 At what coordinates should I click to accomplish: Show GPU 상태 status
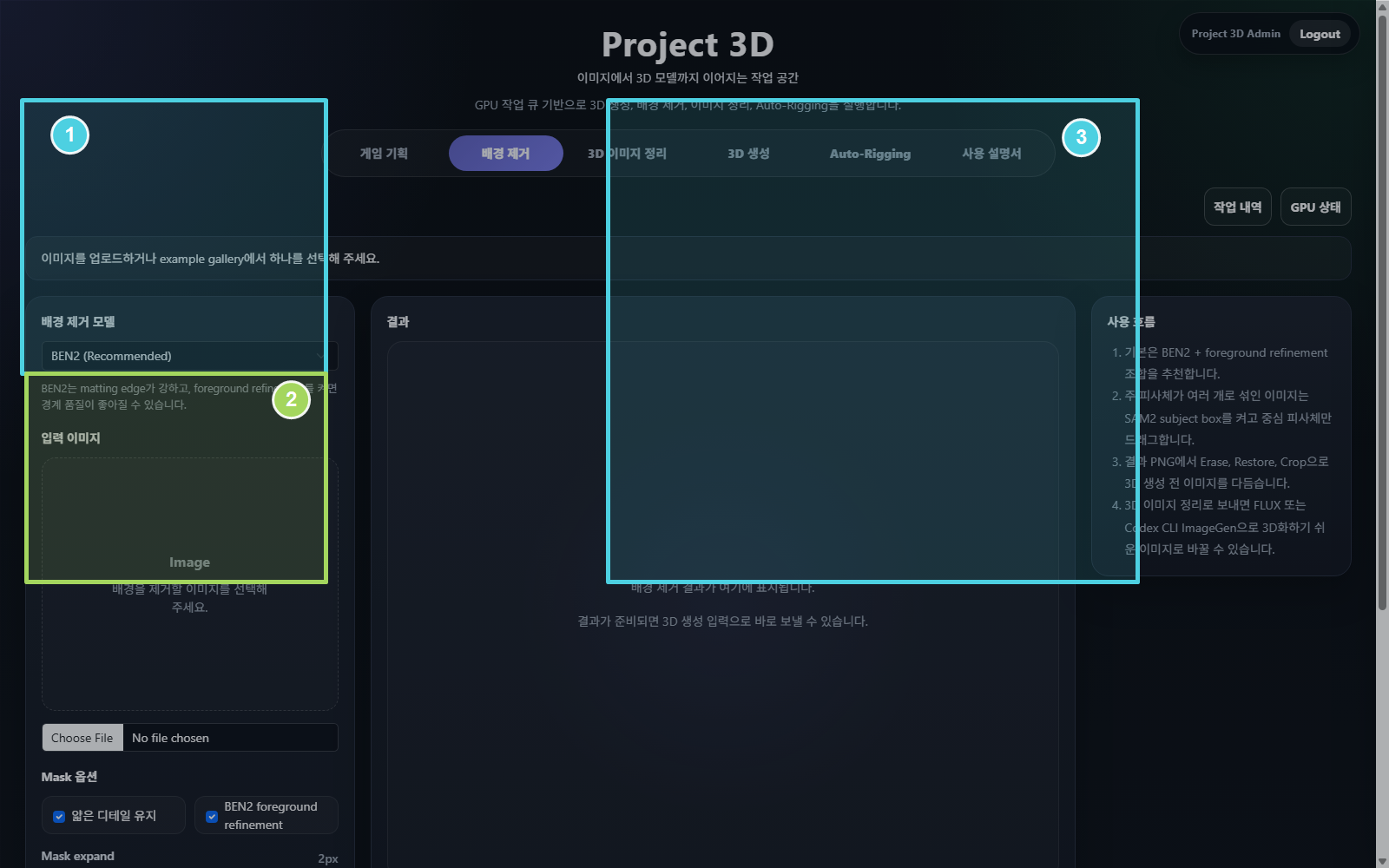click(x=1315, y=207)
